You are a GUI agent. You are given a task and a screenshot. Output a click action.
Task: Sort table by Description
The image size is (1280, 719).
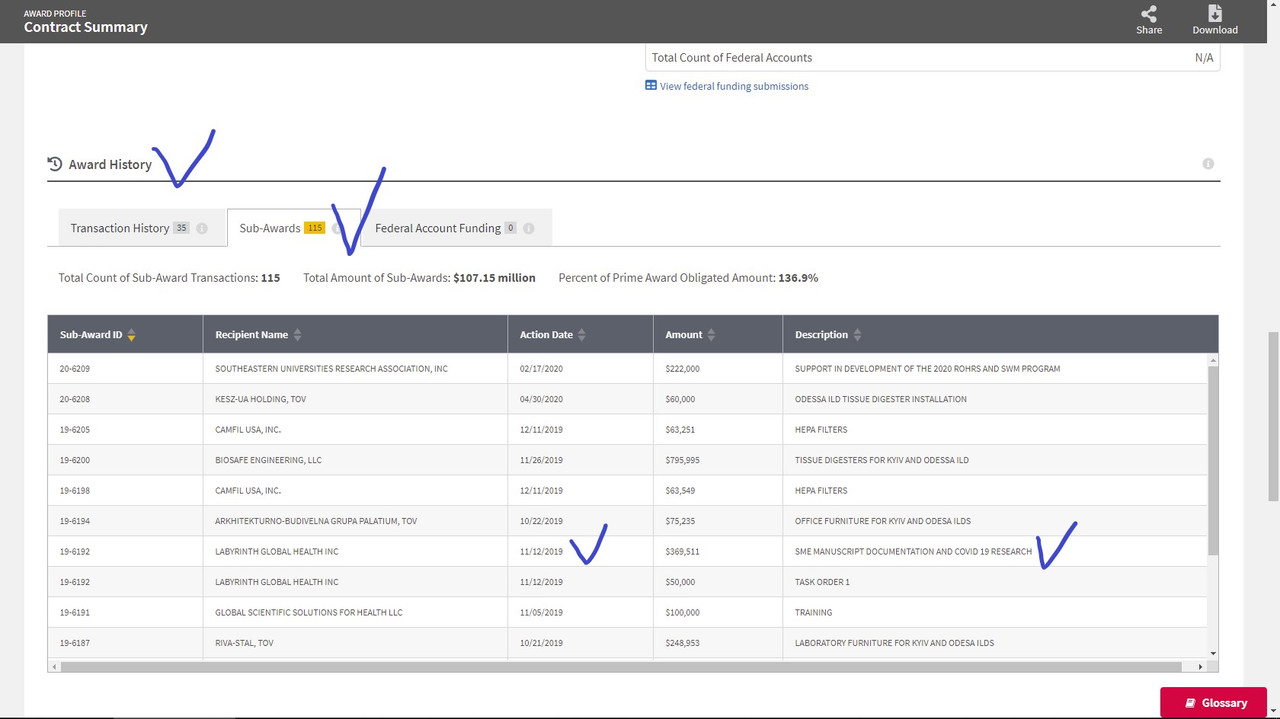coord(857,335)
